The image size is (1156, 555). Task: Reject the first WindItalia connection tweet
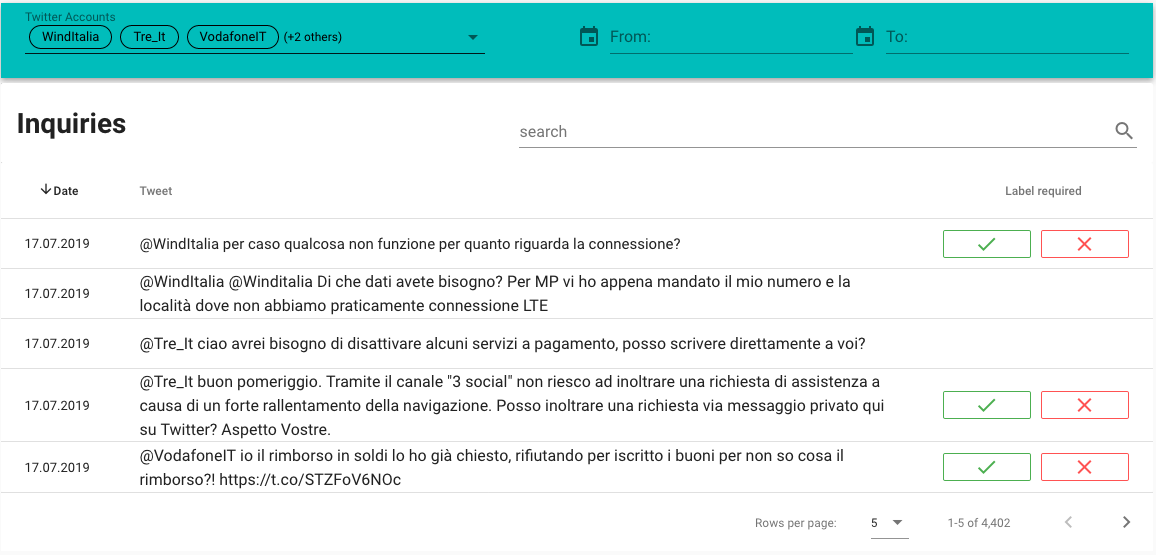pyautogui.click(x=1084, y=244)
